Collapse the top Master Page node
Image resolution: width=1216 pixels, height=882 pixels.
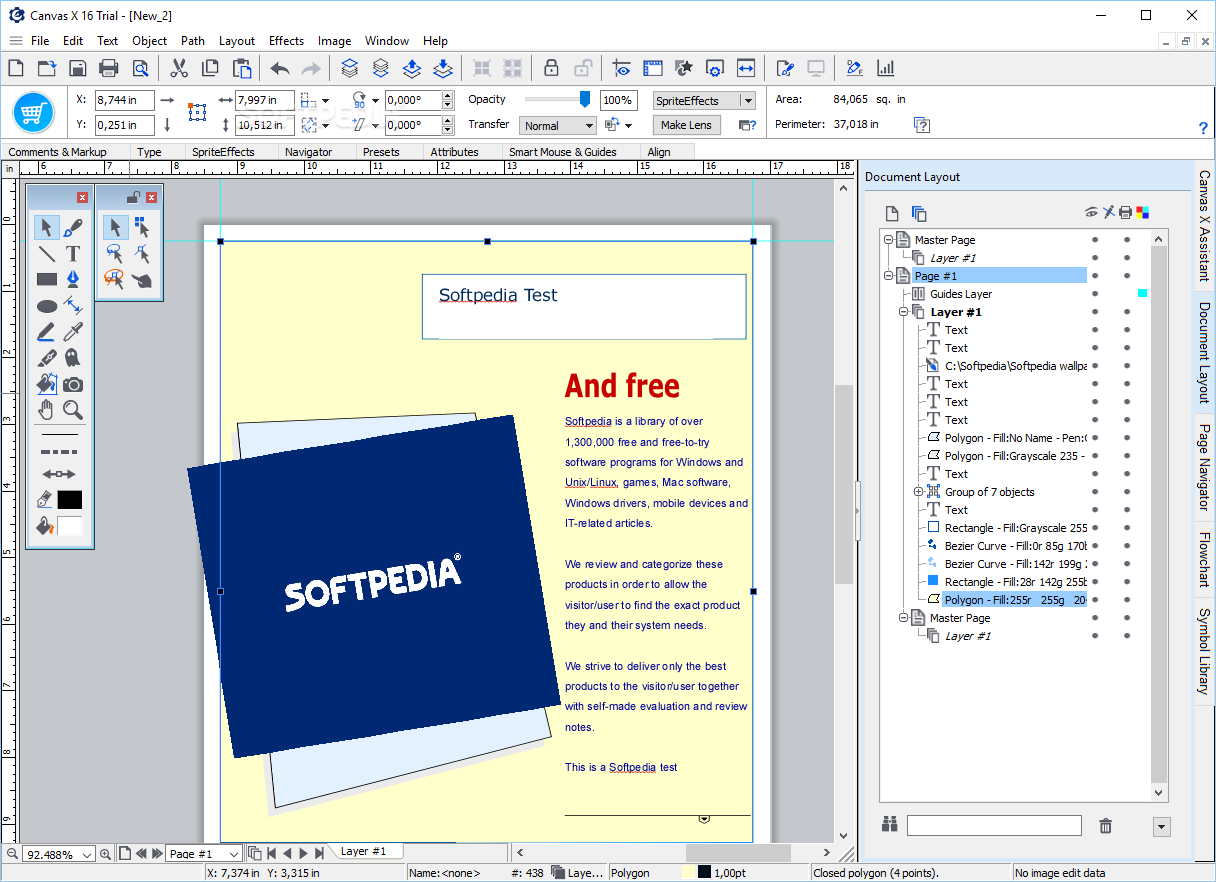[888, 240]
